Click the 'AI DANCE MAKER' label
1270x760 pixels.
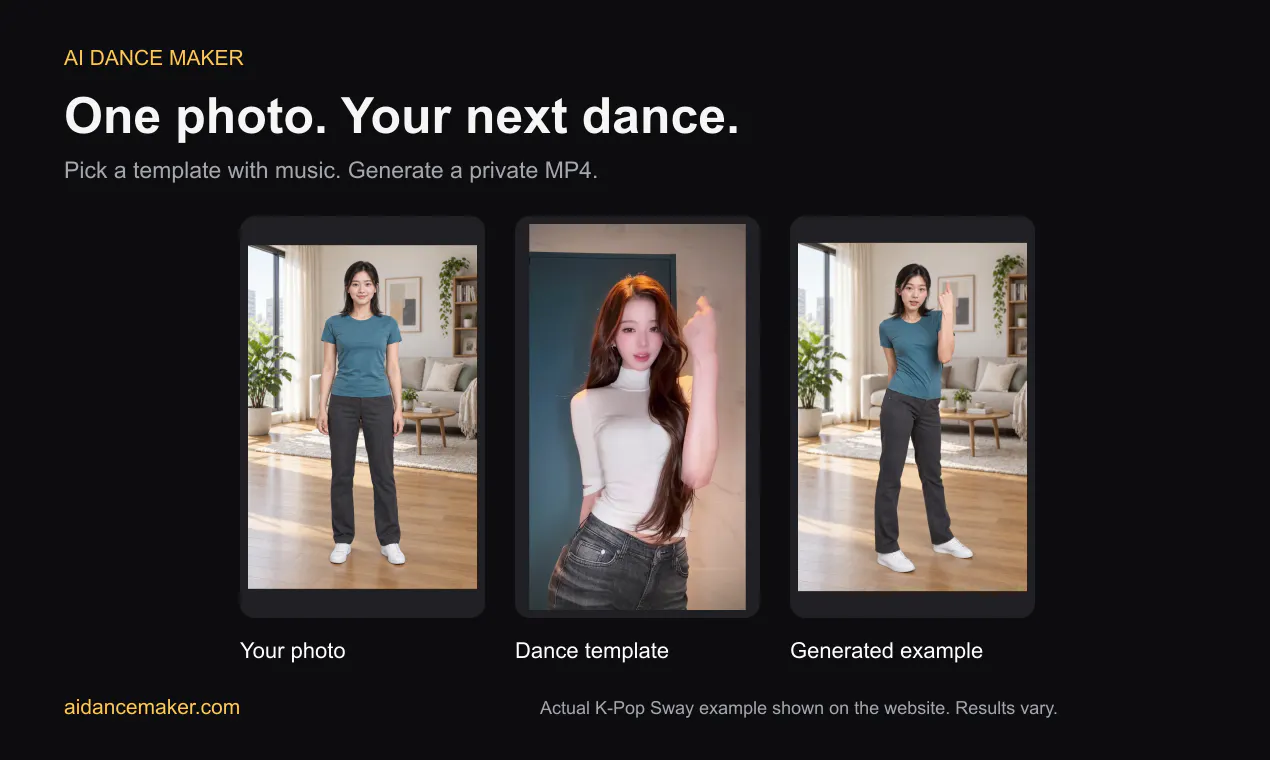coord(154,58)
